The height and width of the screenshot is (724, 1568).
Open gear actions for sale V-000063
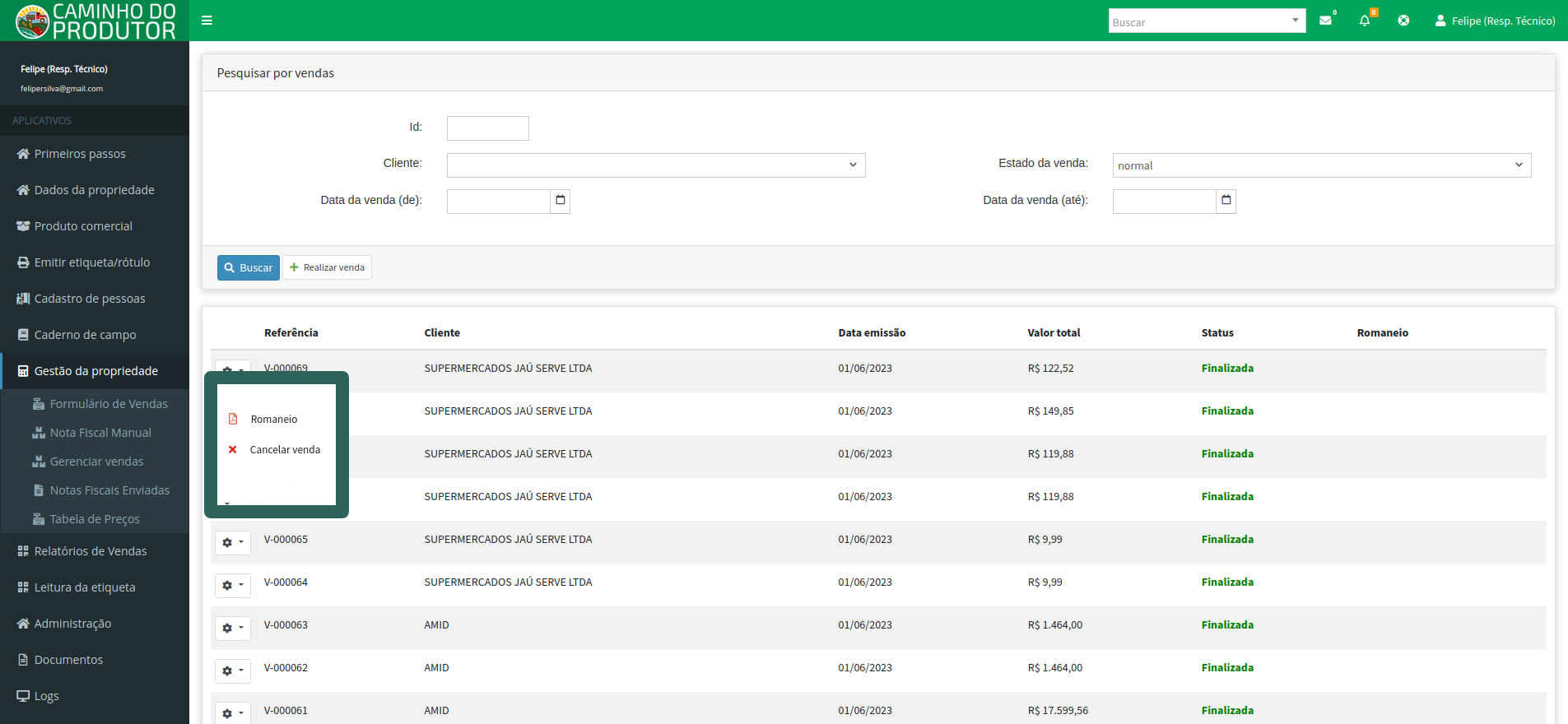click(233, 628)
